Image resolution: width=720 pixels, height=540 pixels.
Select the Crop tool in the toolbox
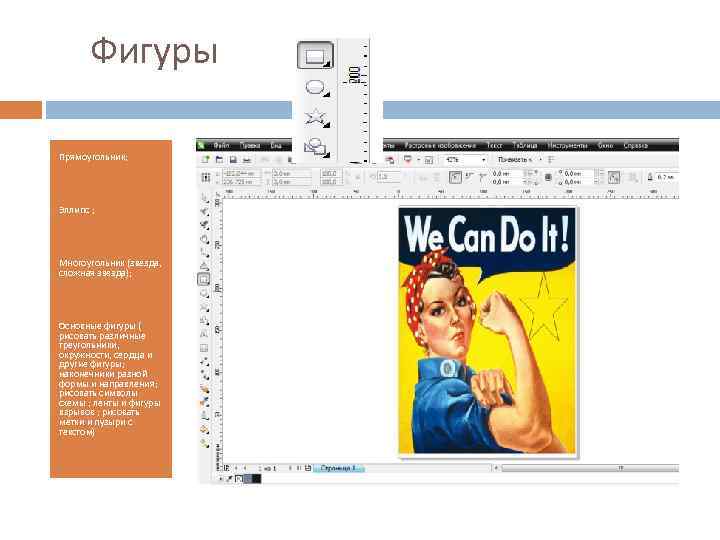[204, 225]
